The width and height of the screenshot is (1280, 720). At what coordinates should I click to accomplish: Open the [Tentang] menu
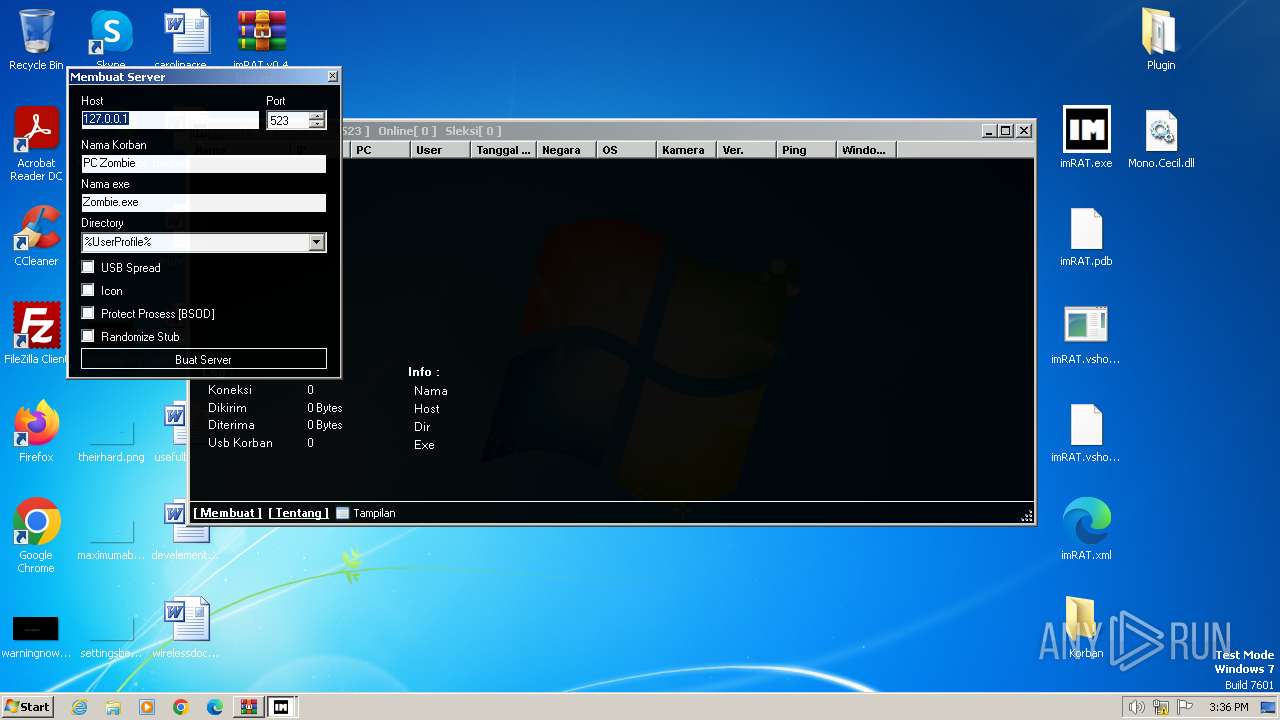coord(298,513)
